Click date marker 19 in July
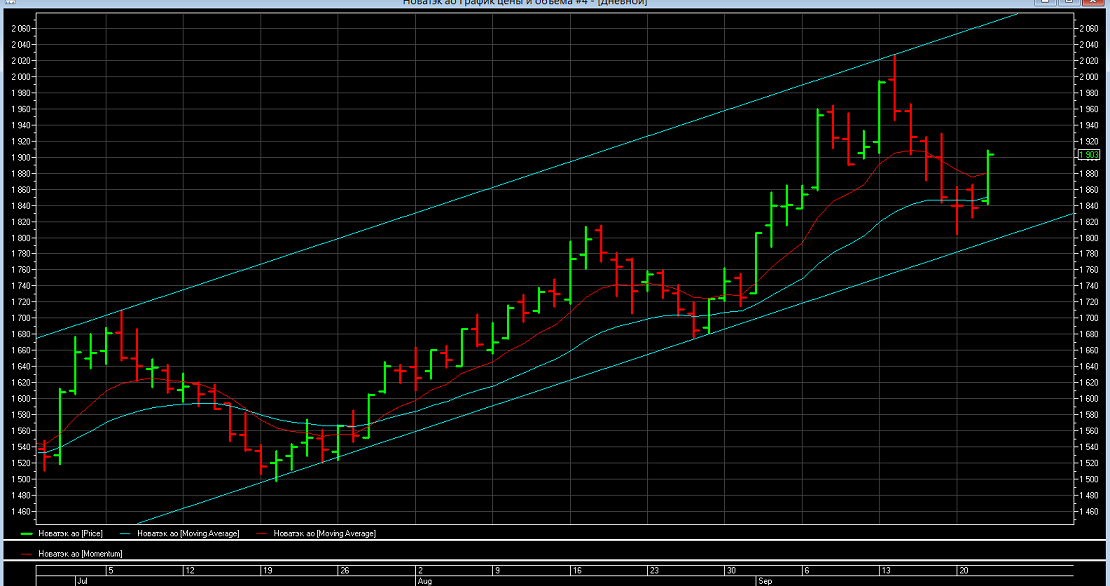 coord(266,570)
